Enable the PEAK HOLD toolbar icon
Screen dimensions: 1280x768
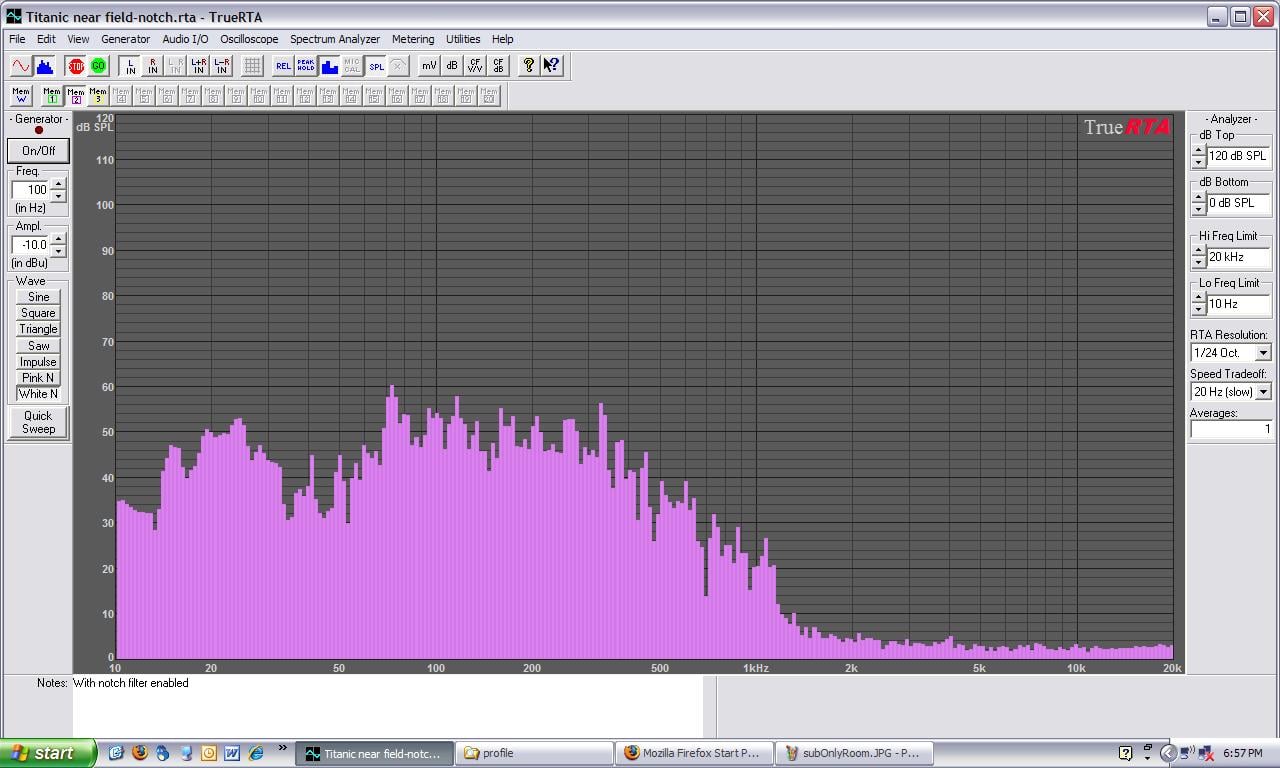305,66
